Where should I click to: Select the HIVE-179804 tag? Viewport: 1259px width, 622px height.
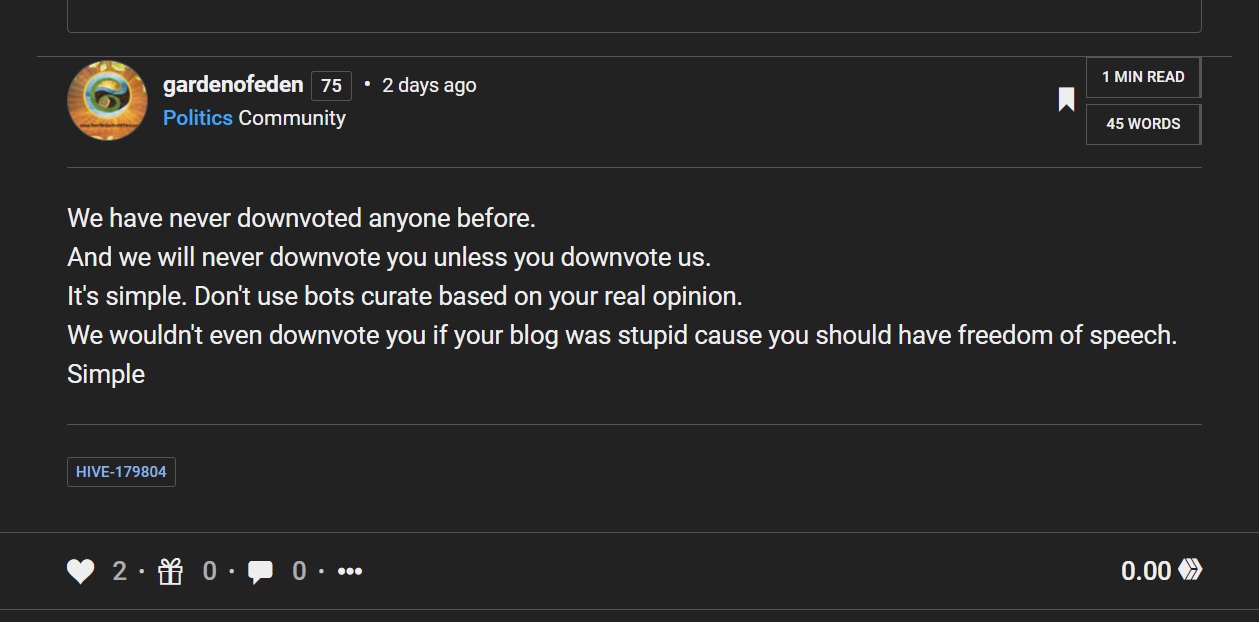click(x=121, y=472)
